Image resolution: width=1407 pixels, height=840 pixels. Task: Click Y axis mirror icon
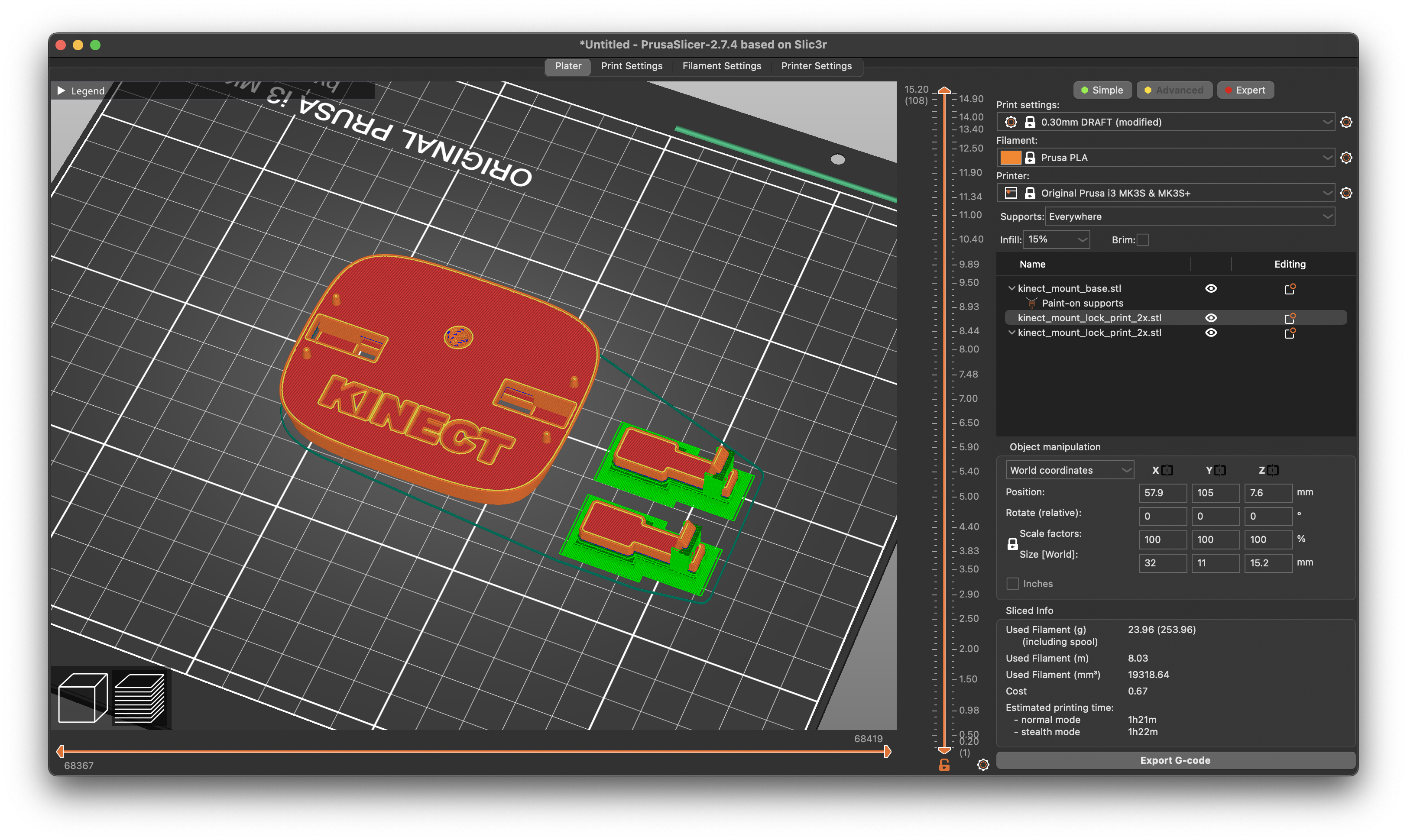point(1219,470)
